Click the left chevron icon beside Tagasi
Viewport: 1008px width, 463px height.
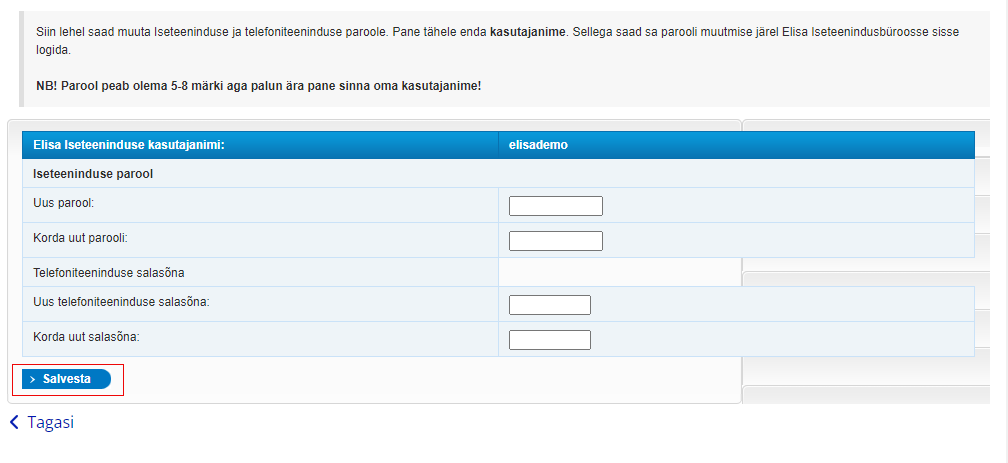tap(14, 423)
